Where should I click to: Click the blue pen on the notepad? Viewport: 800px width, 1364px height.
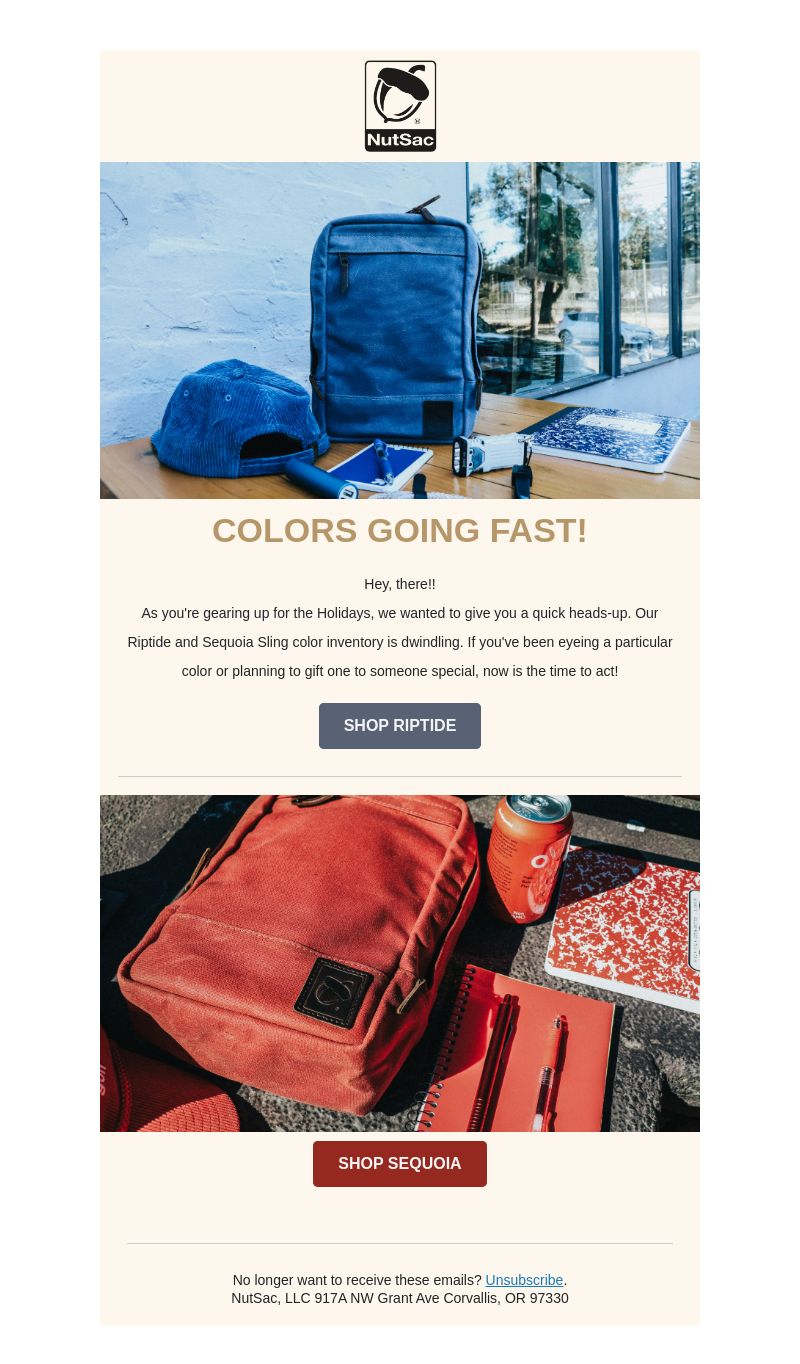click(382, 461)
